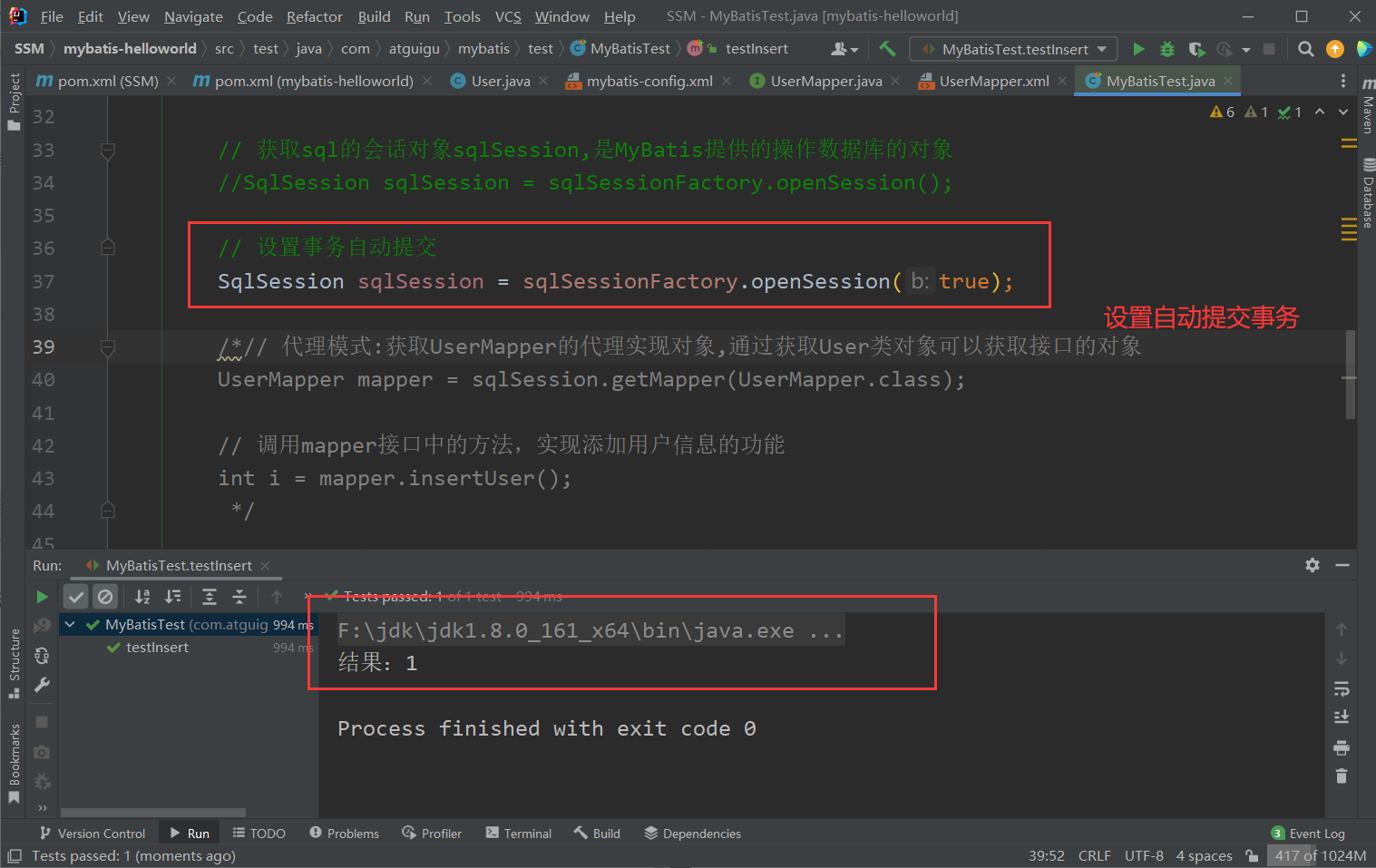1376x868 pixels.
Task: Go to next highlighted error down arrow
Action: 1343,112
